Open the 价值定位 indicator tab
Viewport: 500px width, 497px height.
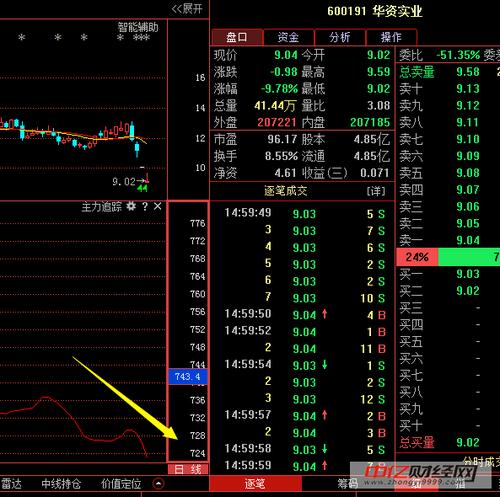coord(121,483)
